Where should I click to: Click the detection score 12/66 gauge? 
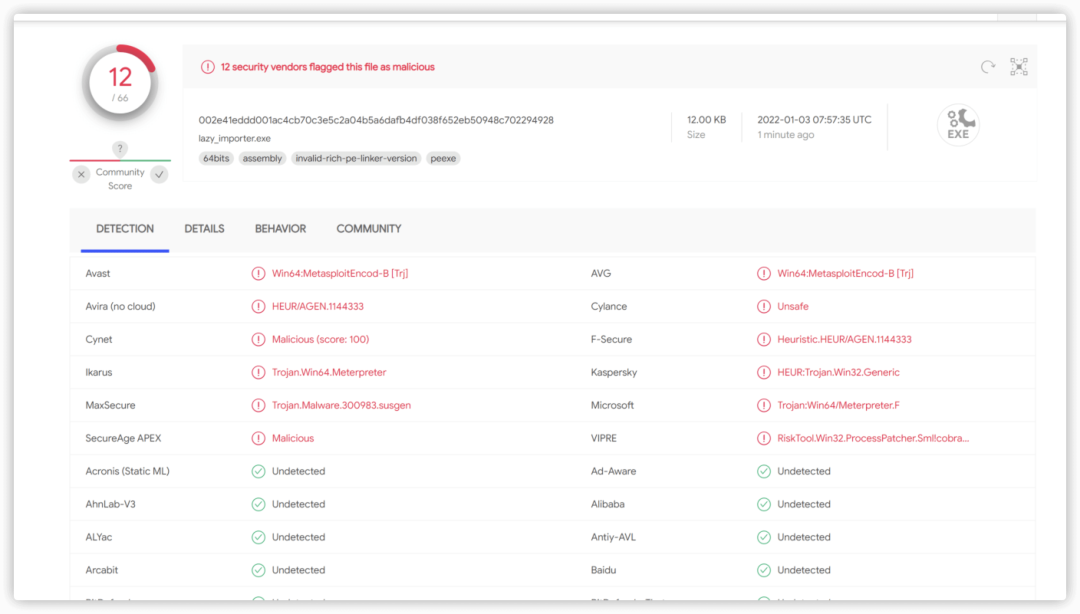[120, 83]
